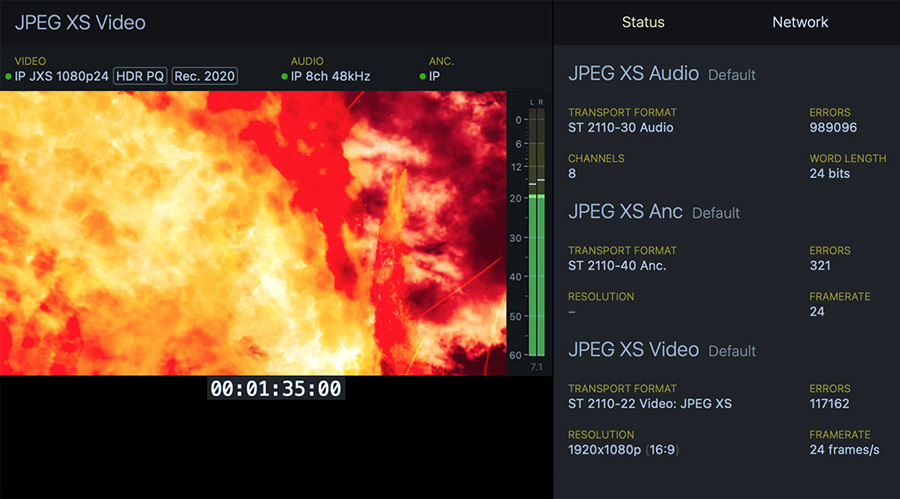
Task: Select the JPEG XS Audio section heading
Action: coord(634,74)
